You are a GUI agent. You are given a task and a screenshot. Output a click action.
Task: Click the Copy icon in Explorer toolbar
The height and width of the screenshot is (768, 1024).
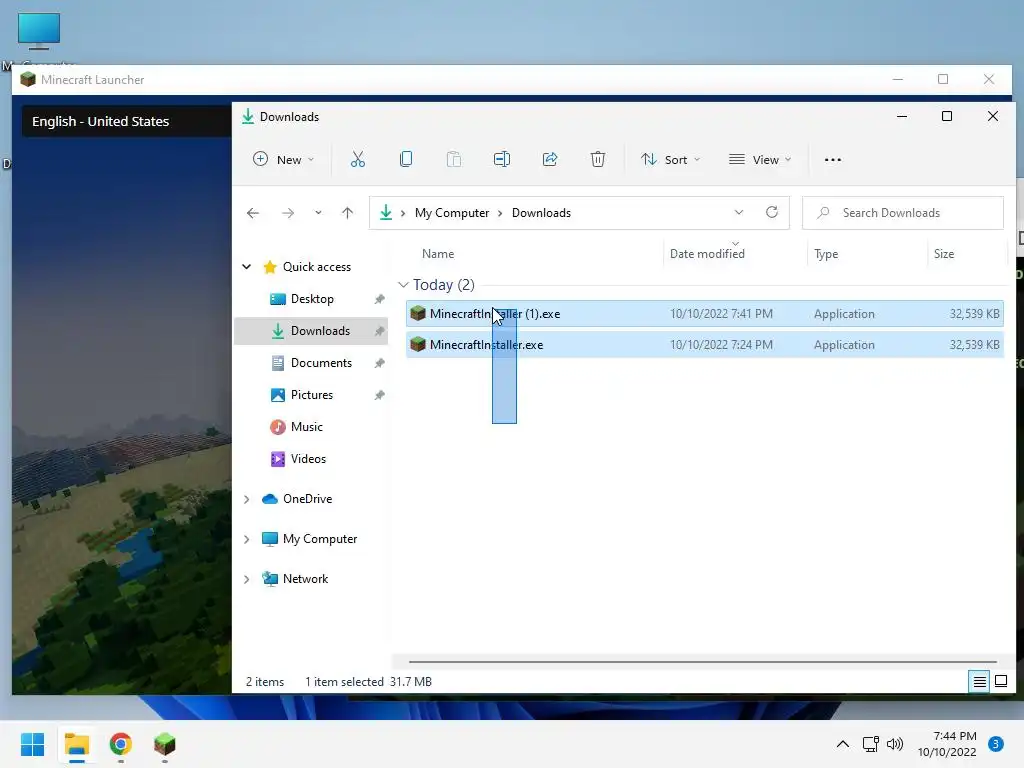click(406, 159)
